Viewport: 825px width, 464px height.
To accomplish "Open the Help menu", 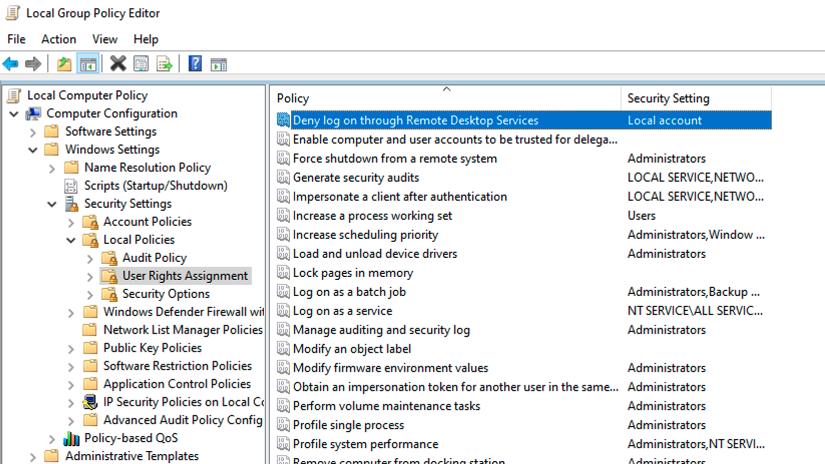I will pos(146,39).
